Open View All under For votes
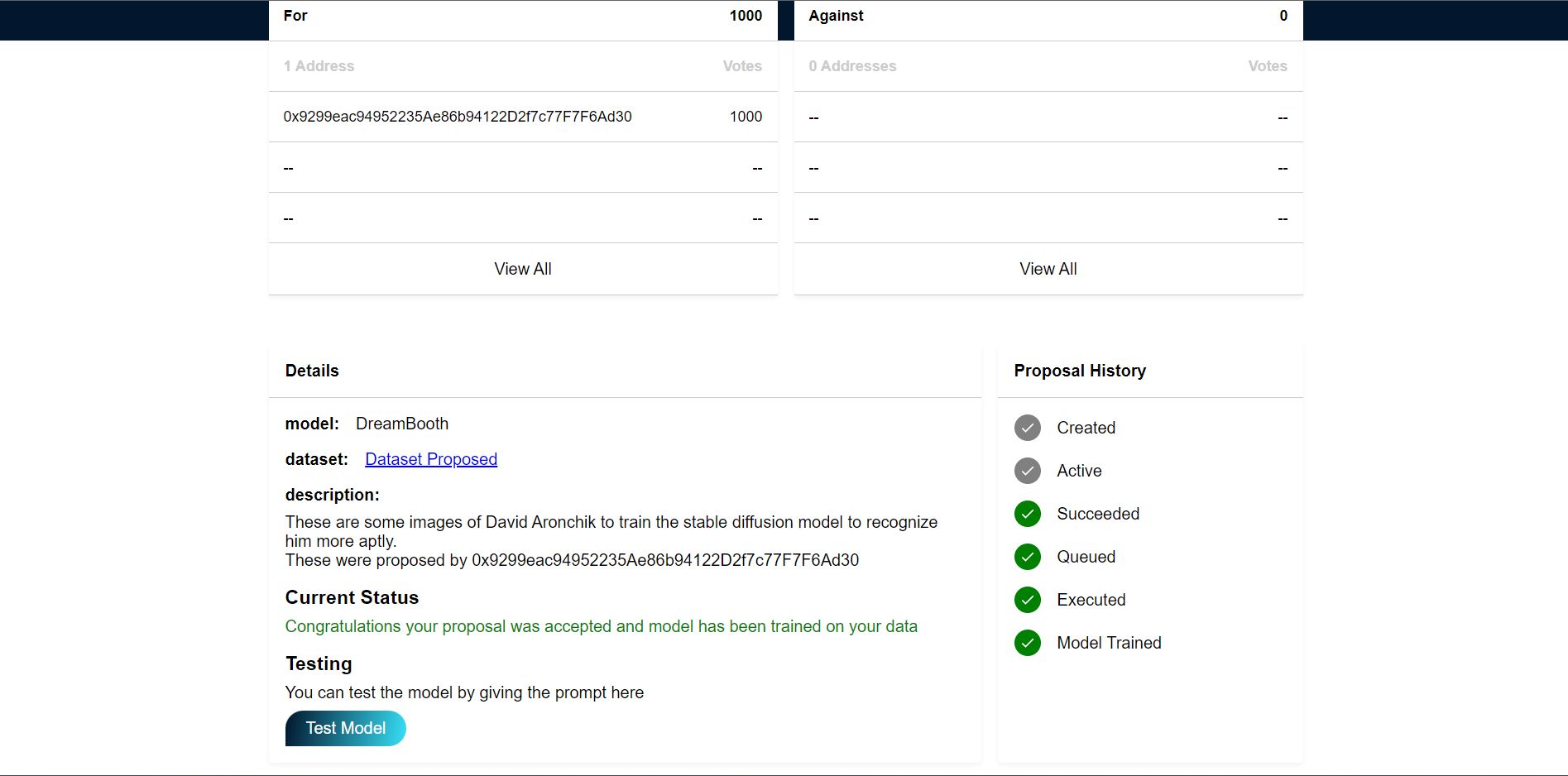This screenshot has width=1568, height=776. click(523, 269)
